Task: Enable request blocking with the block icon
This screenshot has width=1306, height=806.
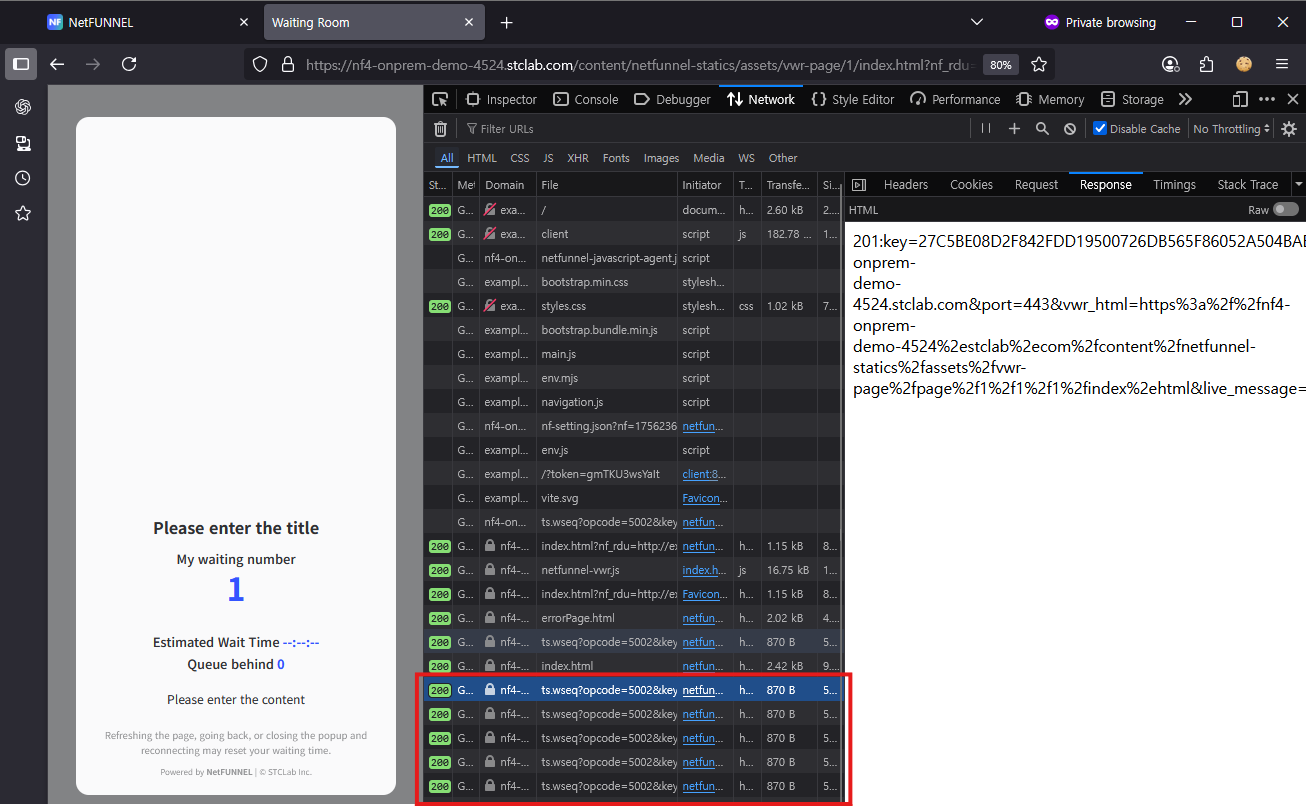Action: (1069, 128)
